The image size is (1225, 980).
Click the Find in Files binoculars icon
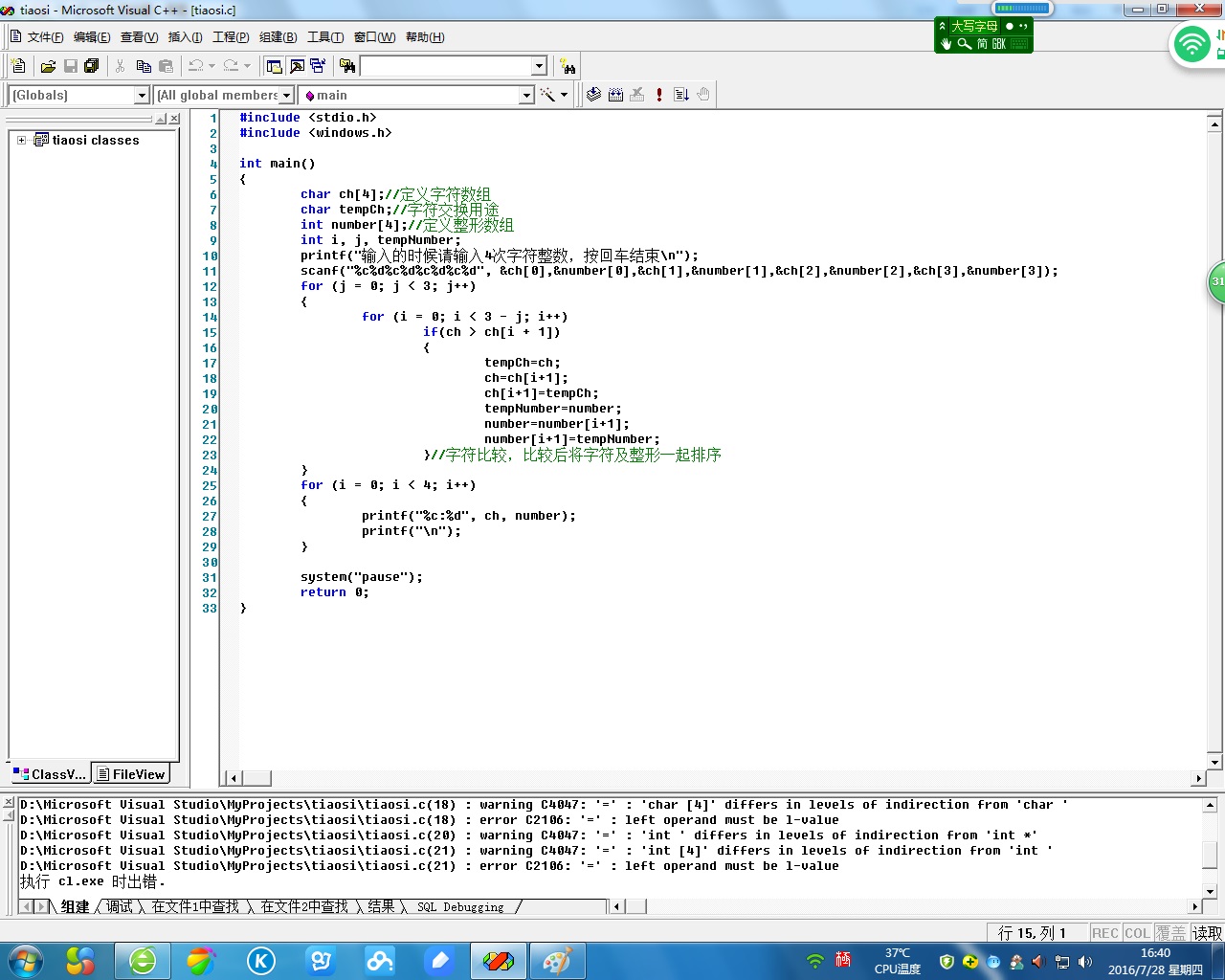(347, 66)
